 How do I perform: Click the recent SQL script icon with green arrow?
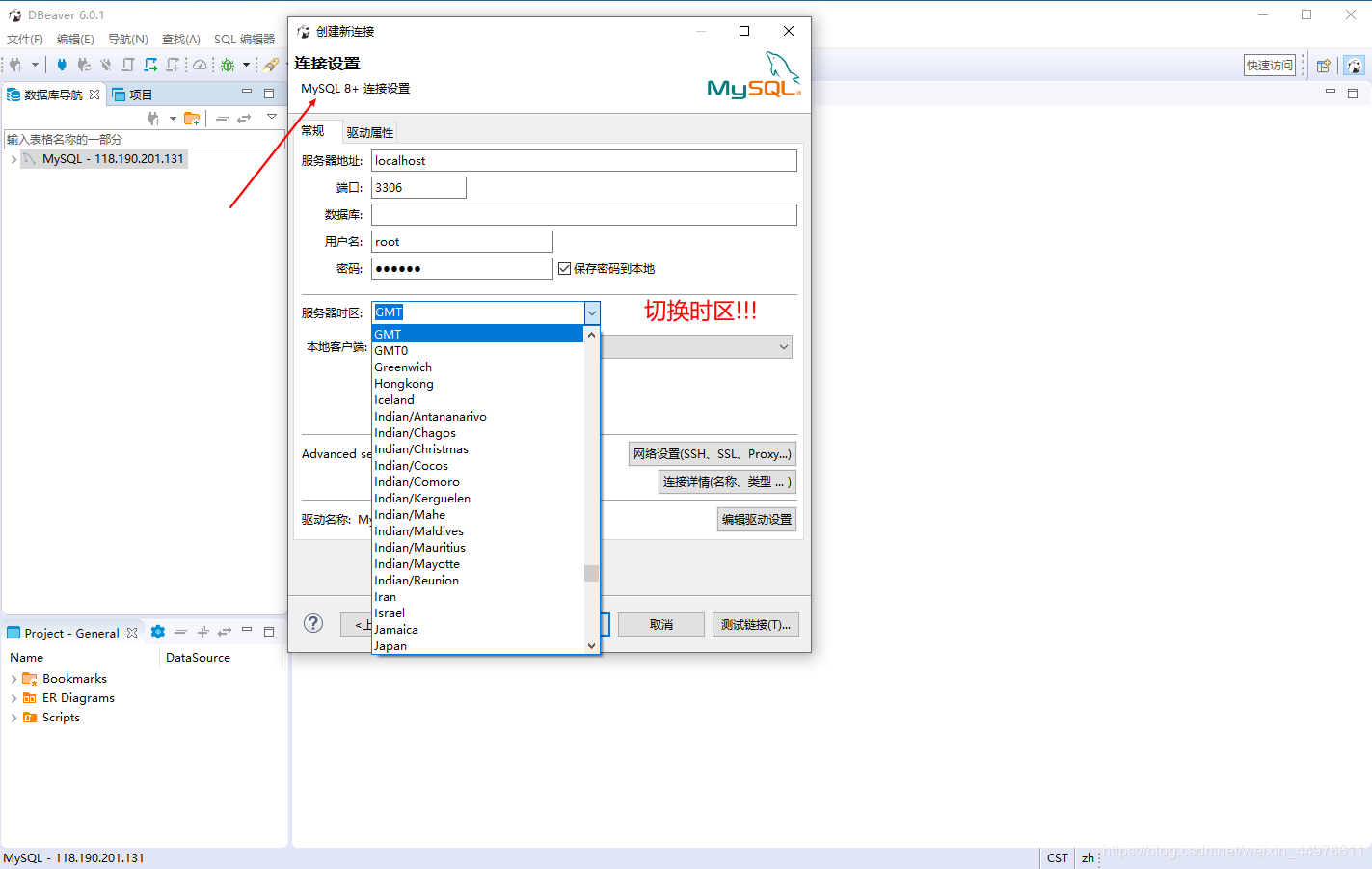150,65
